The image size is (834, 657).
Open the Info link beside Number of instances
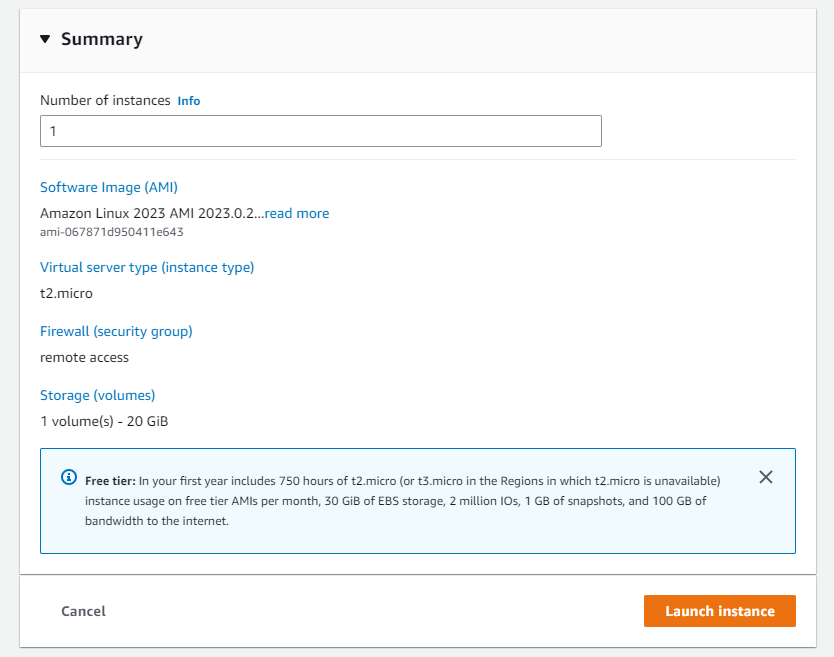click(x=189, y=100)
